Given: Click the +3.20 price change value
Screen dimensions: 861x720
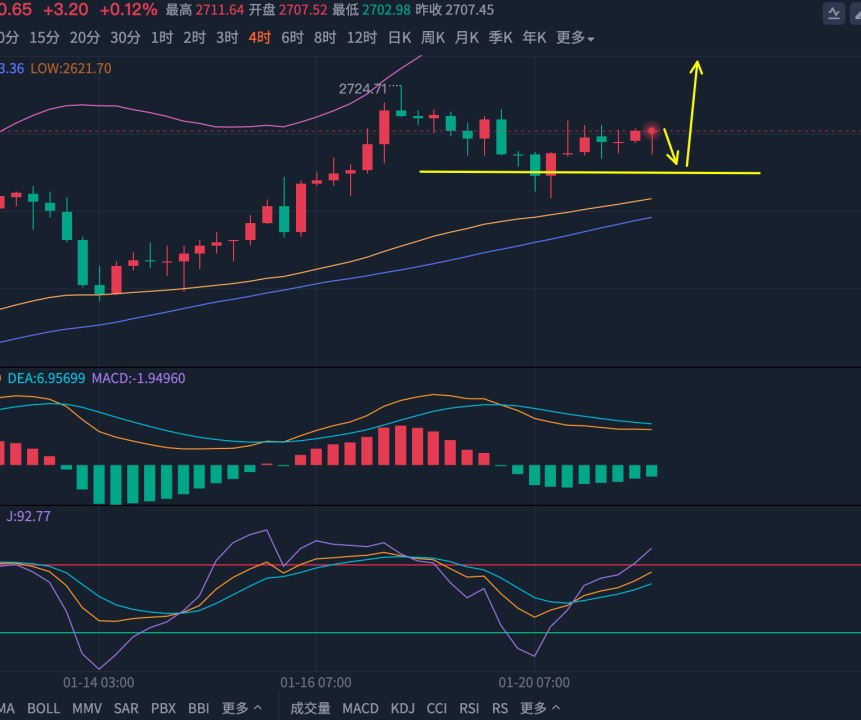Looking at the screenshot, I should tap(65, 10).
